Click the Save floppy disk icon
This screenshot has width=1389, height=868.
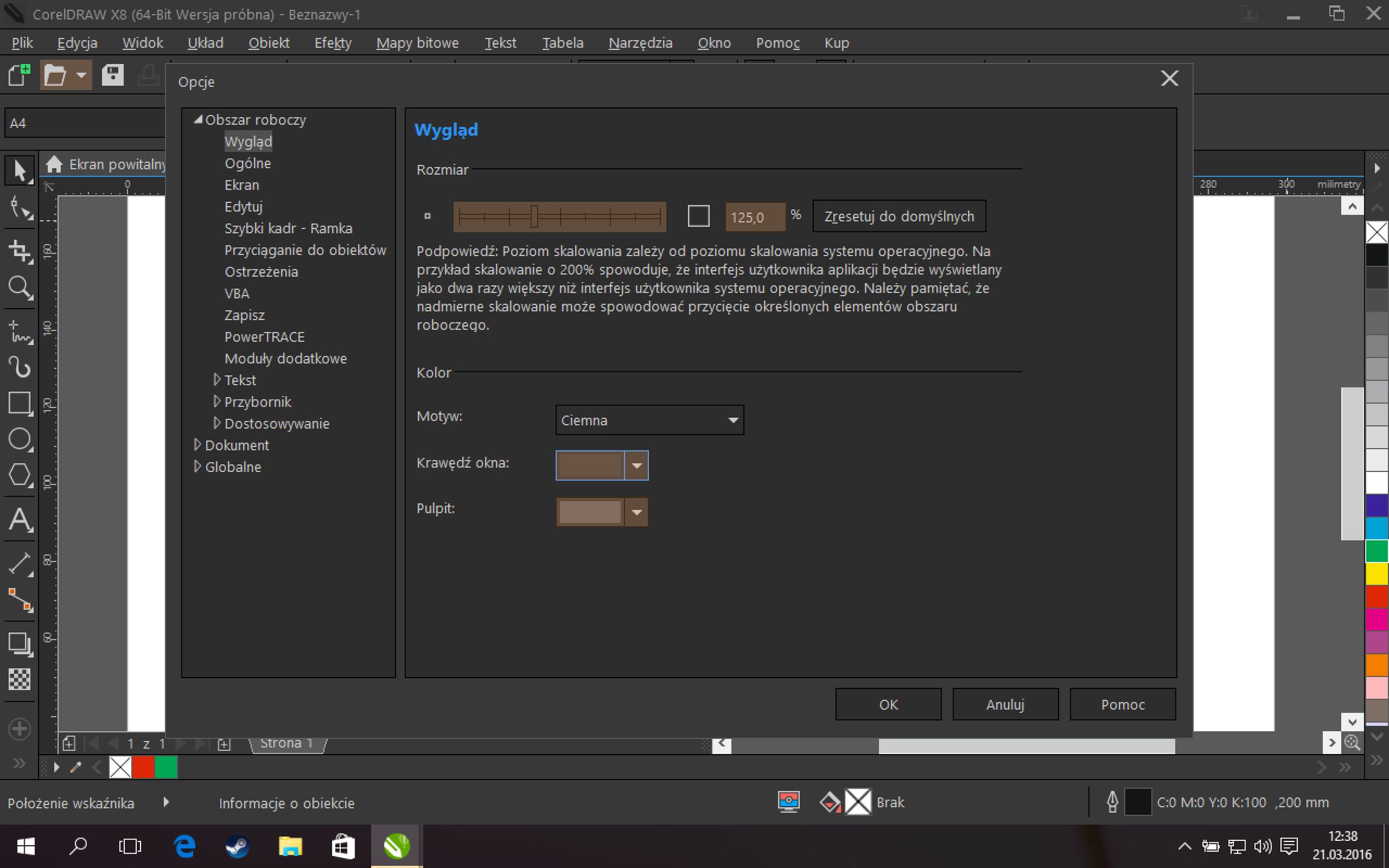pos(113,76)
